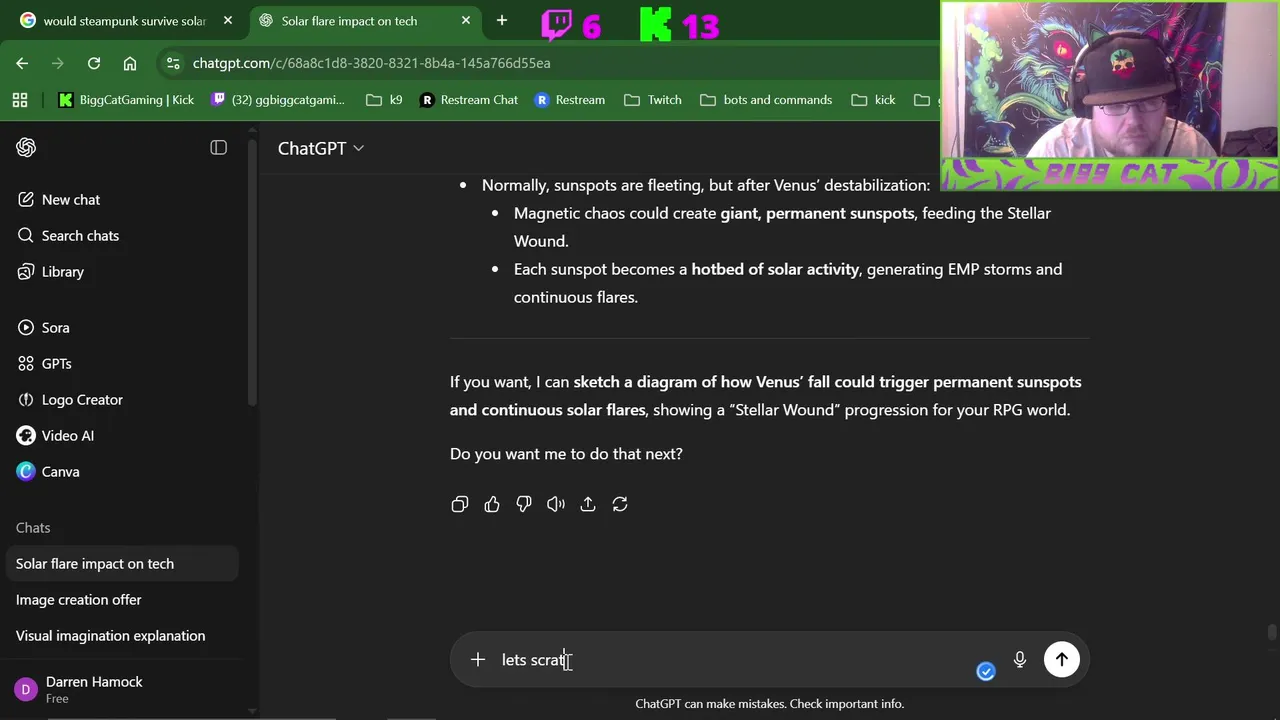Open the k9 bookmarks folder
1280x720 pixels.
pos(384,100)
